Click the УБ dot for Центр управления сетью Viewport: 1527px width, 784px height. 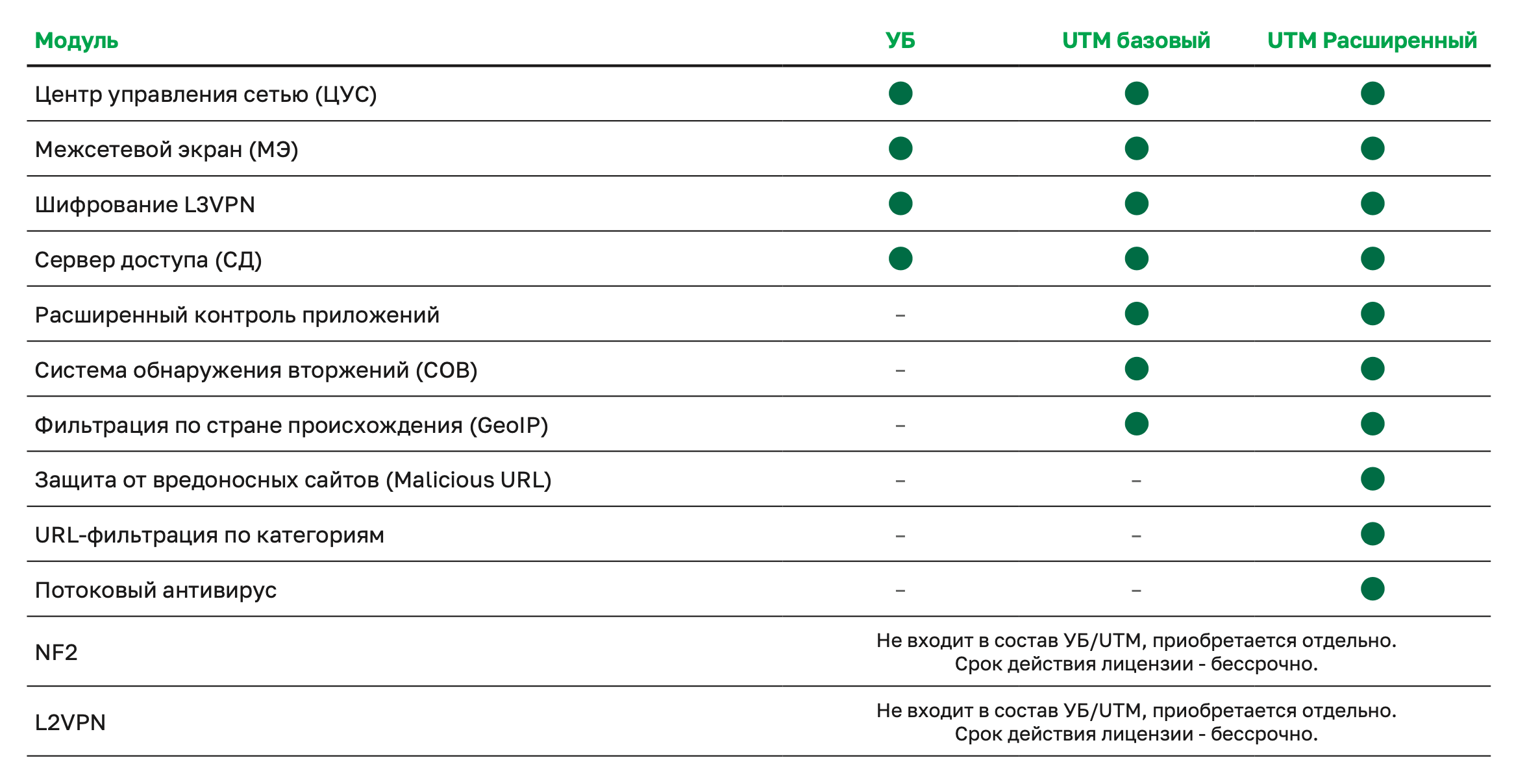[x=900, y=93]
